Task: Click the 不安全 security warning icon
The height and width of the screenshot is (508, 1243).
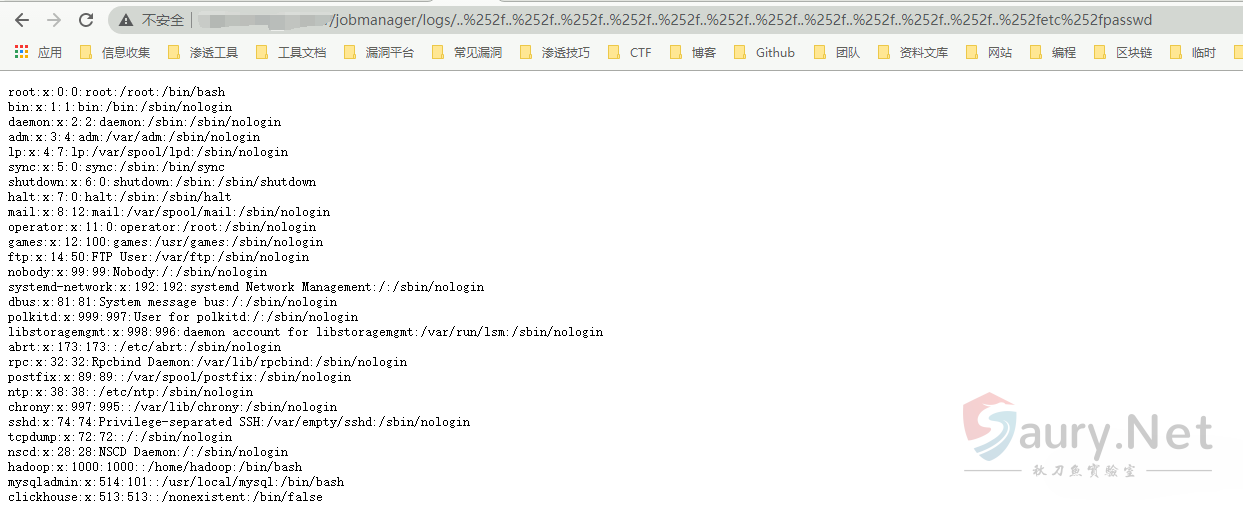Action: (126, 20)
